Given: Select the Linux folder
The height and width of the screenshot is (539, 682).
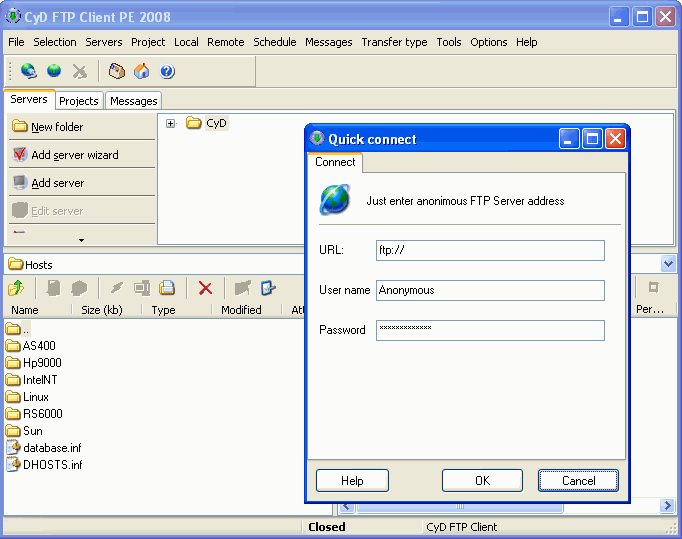Looking at the screenshot, I should tap(27, 397).
